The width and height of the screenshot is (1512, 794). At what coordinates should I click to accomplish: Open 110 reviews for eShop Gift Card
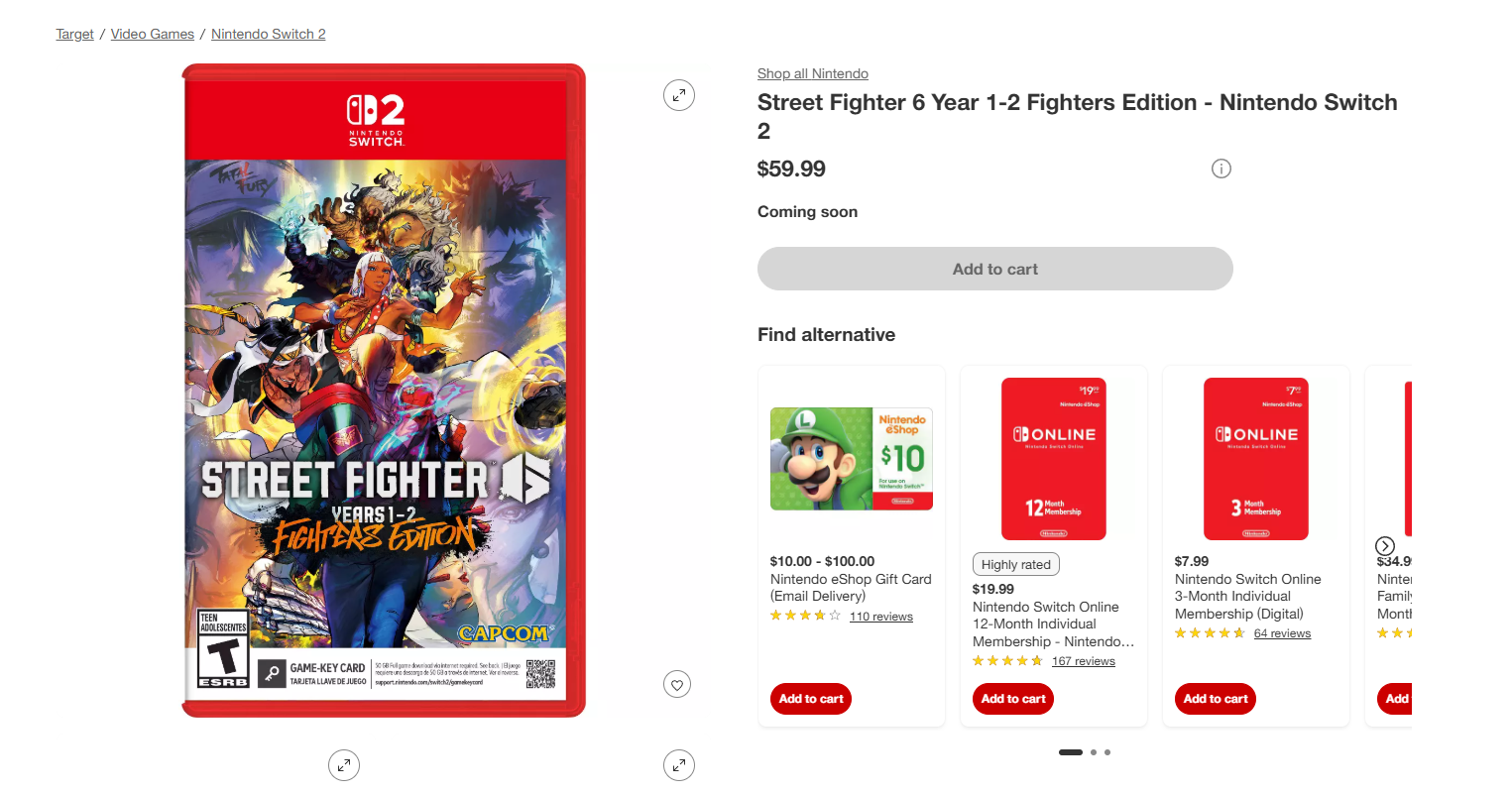881,617
